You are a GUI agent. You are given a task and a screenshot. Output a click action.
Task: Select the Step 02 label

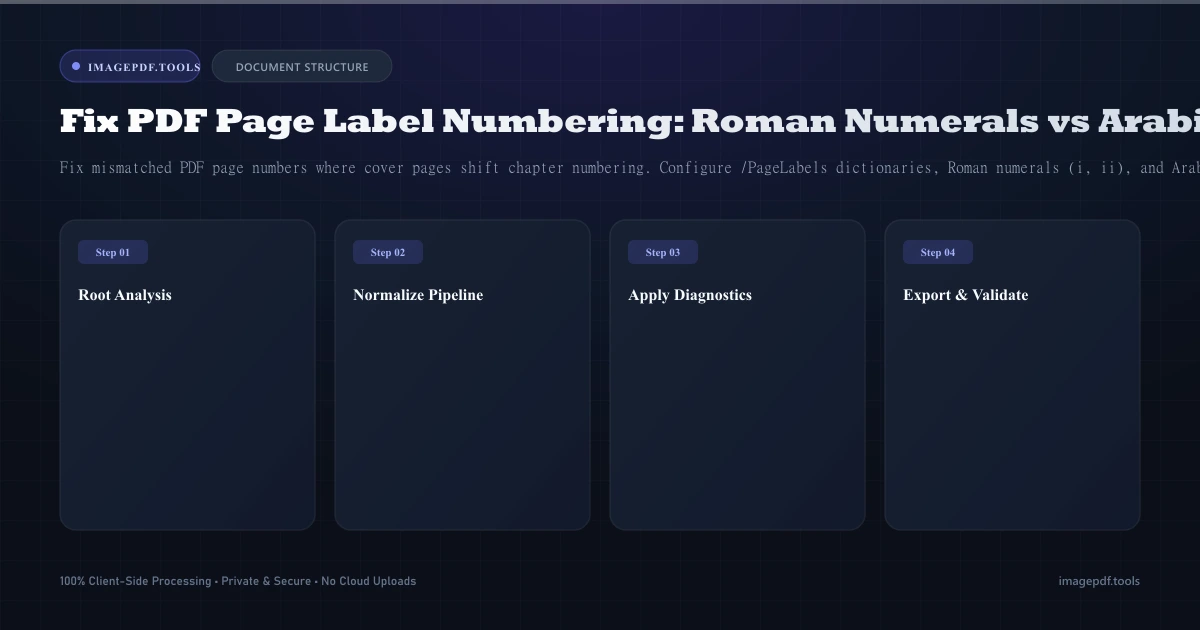[388, 252]
